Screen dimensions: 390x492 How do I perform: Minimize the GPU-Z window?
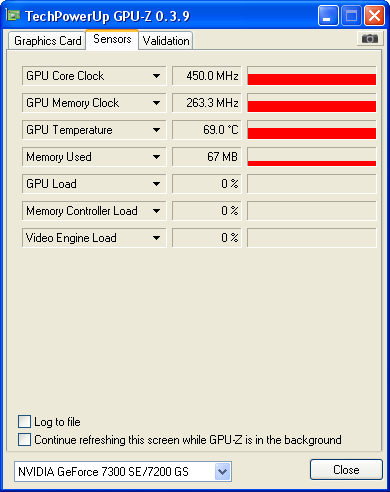328,16
